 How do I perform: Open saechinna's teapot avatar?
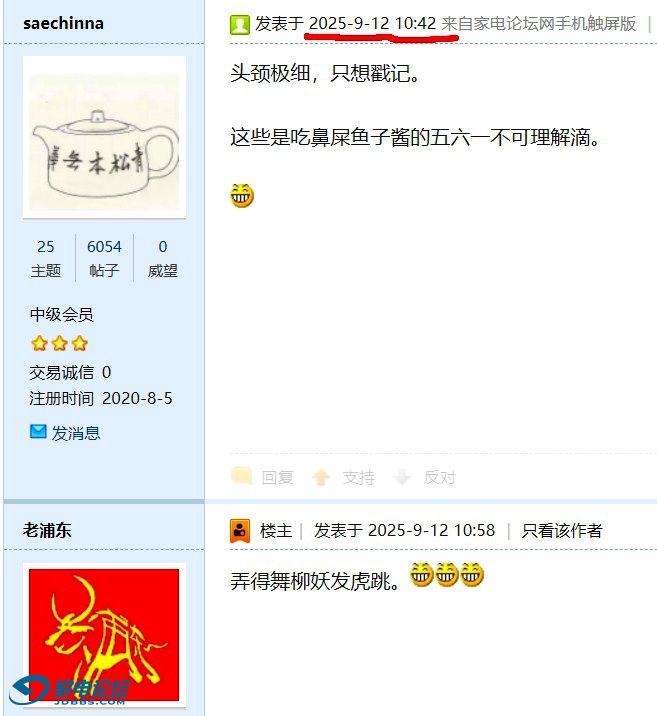coord(105,137)
